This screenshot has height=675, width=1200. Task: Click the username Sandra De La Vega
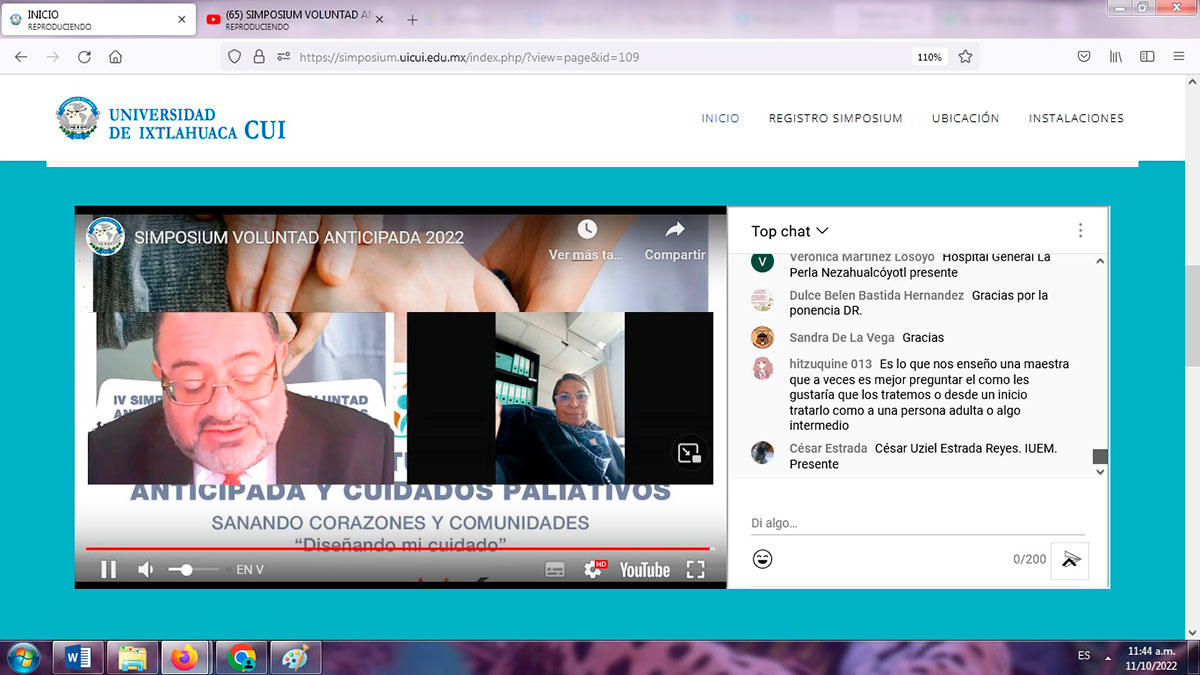click(x=842, y=338)
